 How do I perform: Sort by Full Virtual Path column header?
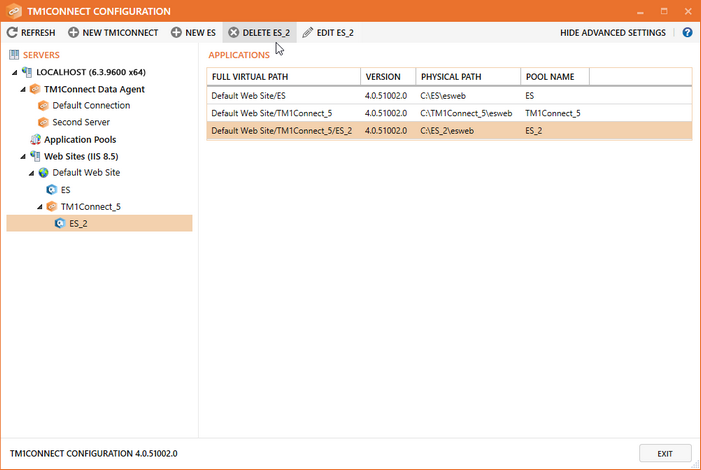[283, 77]
